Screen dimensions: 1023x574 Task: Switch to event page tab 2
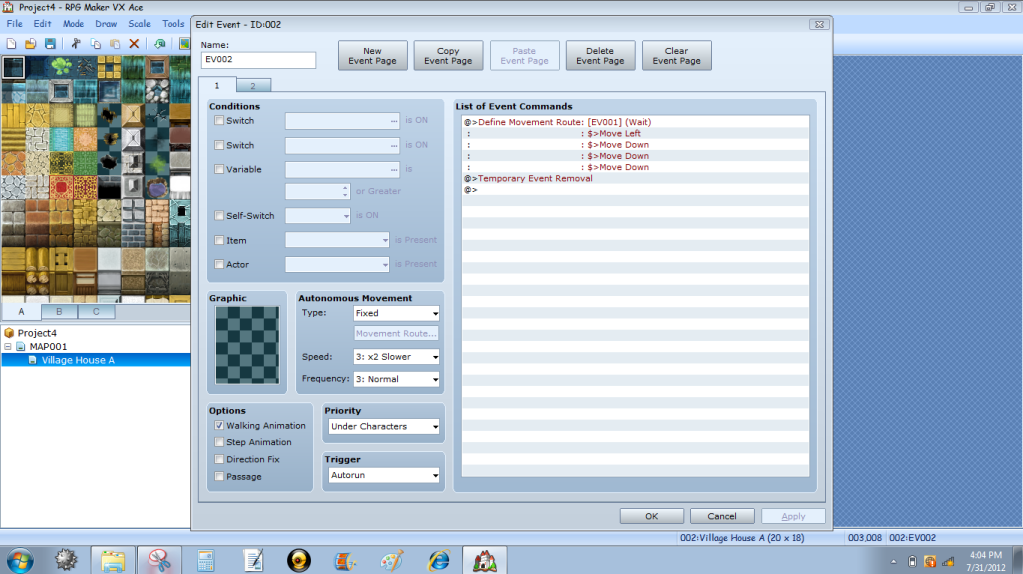click(252, 86)
